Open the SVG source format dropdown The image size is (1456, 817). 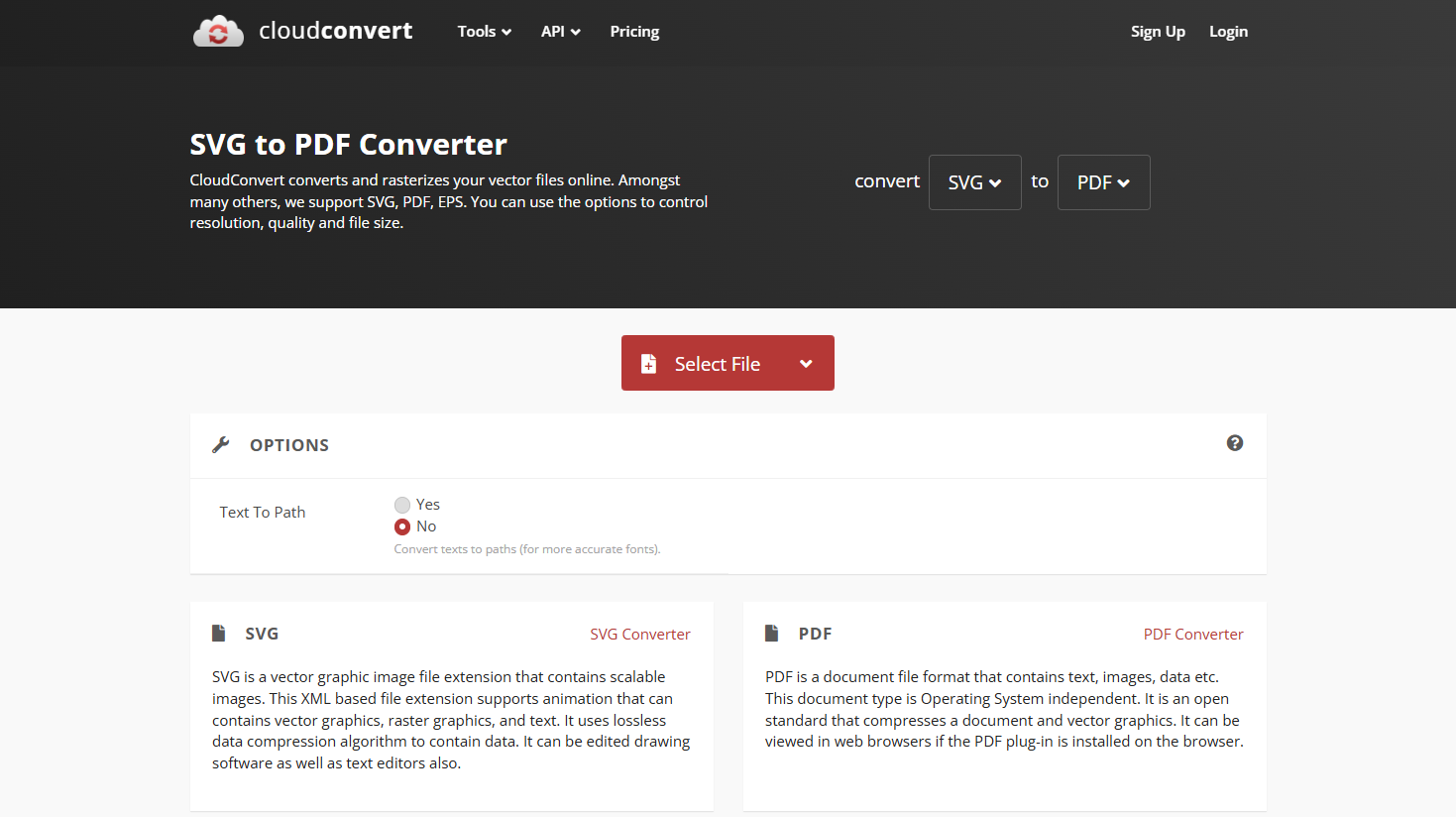[x=974, y=182]
